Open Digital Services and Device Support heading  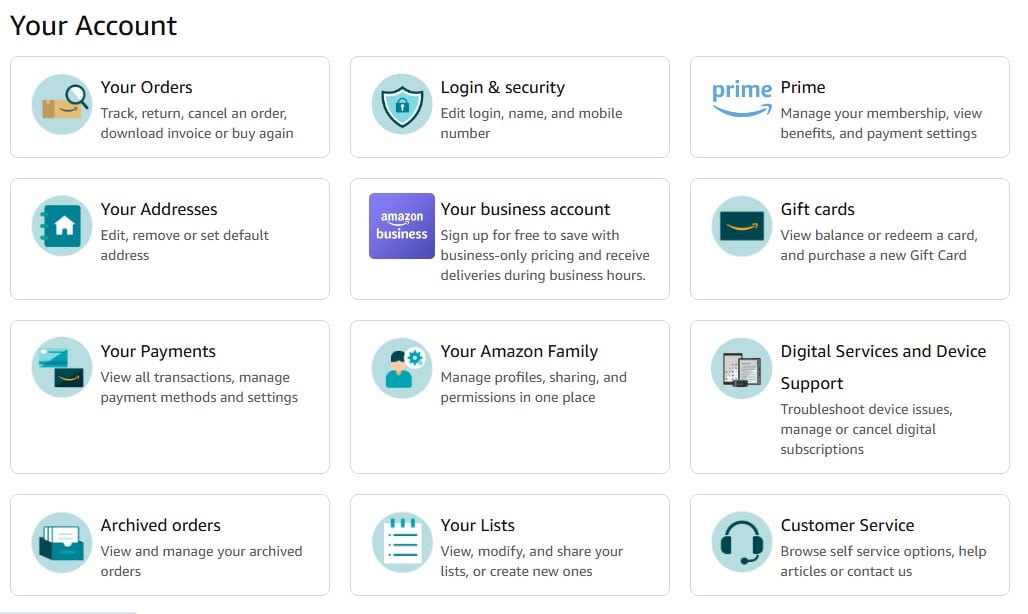(882, 352)
